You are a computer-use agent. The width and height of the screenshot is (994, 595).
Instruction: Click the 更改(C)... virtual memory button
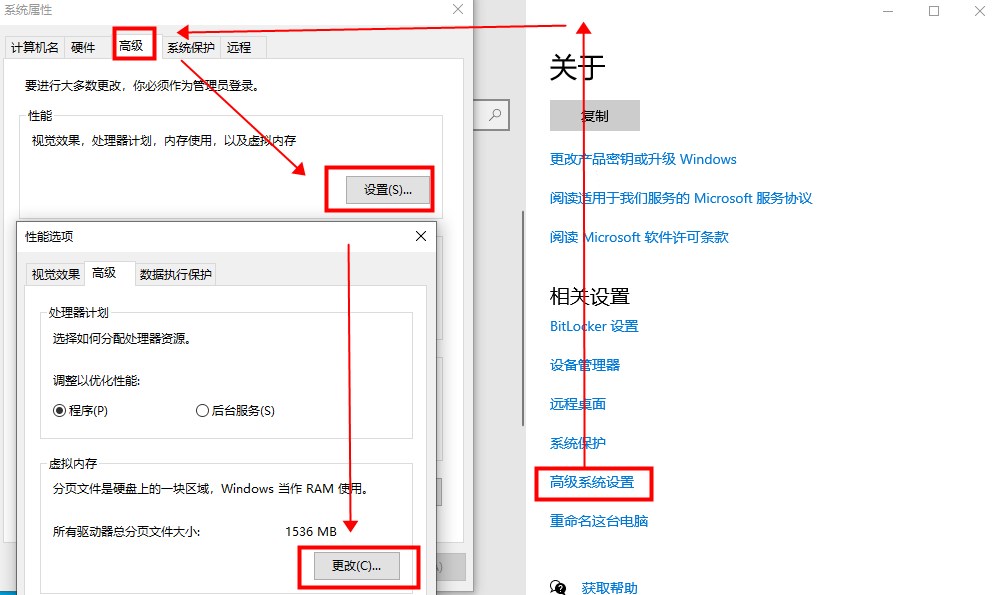(357, 566)
